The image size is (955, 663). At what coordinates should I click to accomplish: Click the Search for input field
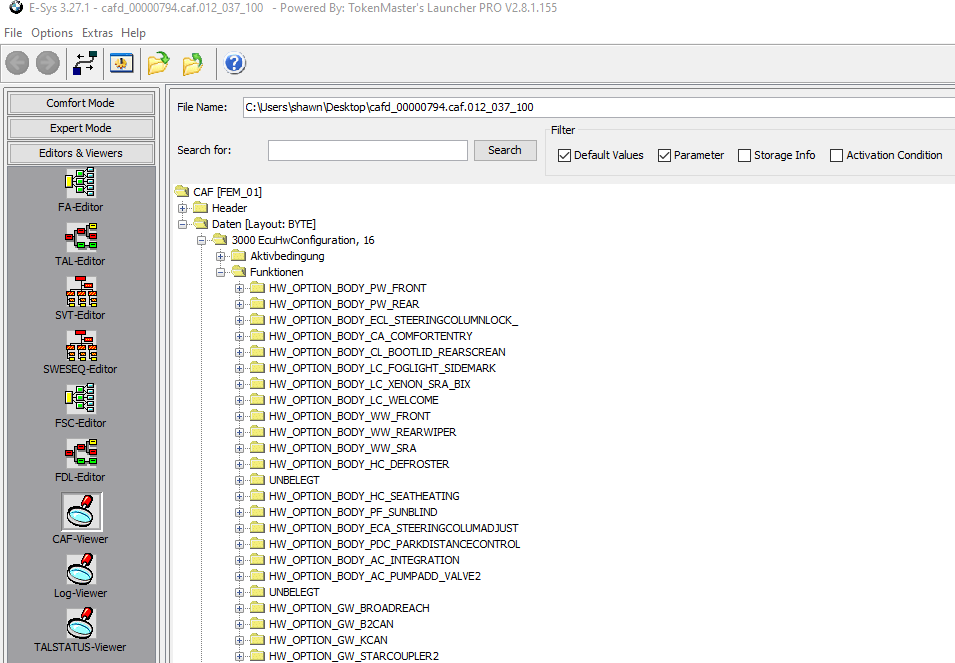367,150
